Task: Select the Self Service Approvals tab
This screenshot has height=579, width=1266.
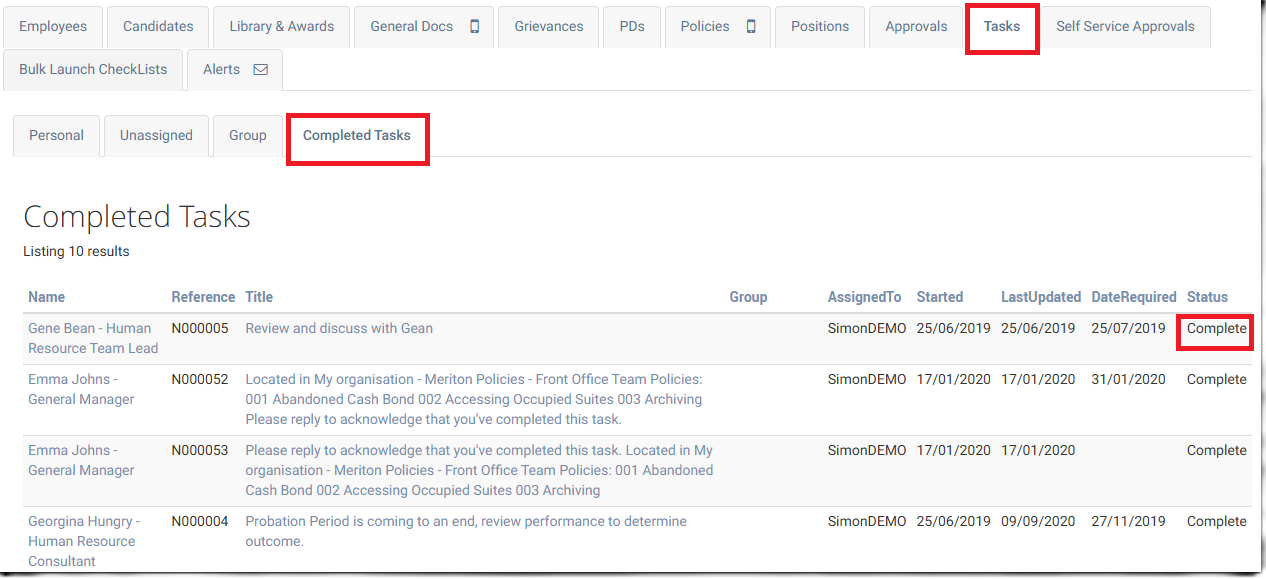Action: pyautogui.click(x=1125, y=27)
